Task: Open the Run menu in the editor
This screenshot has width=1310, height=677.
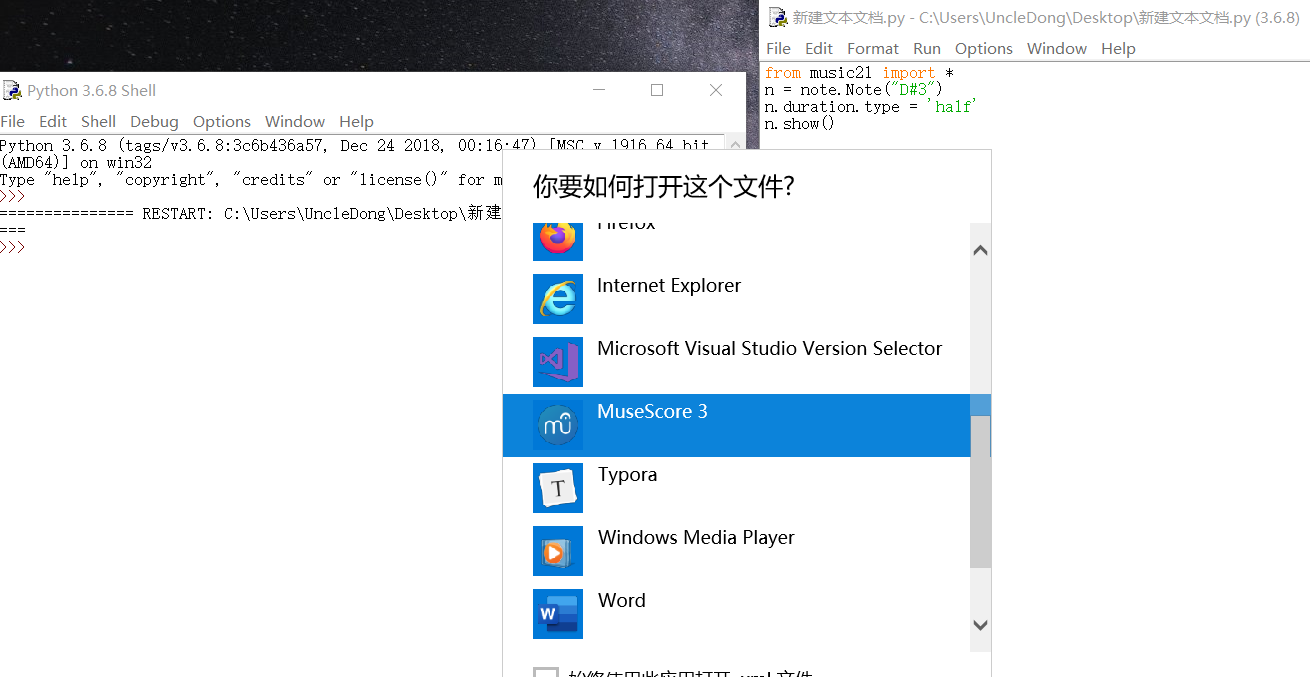Action: tap(926, 48)
